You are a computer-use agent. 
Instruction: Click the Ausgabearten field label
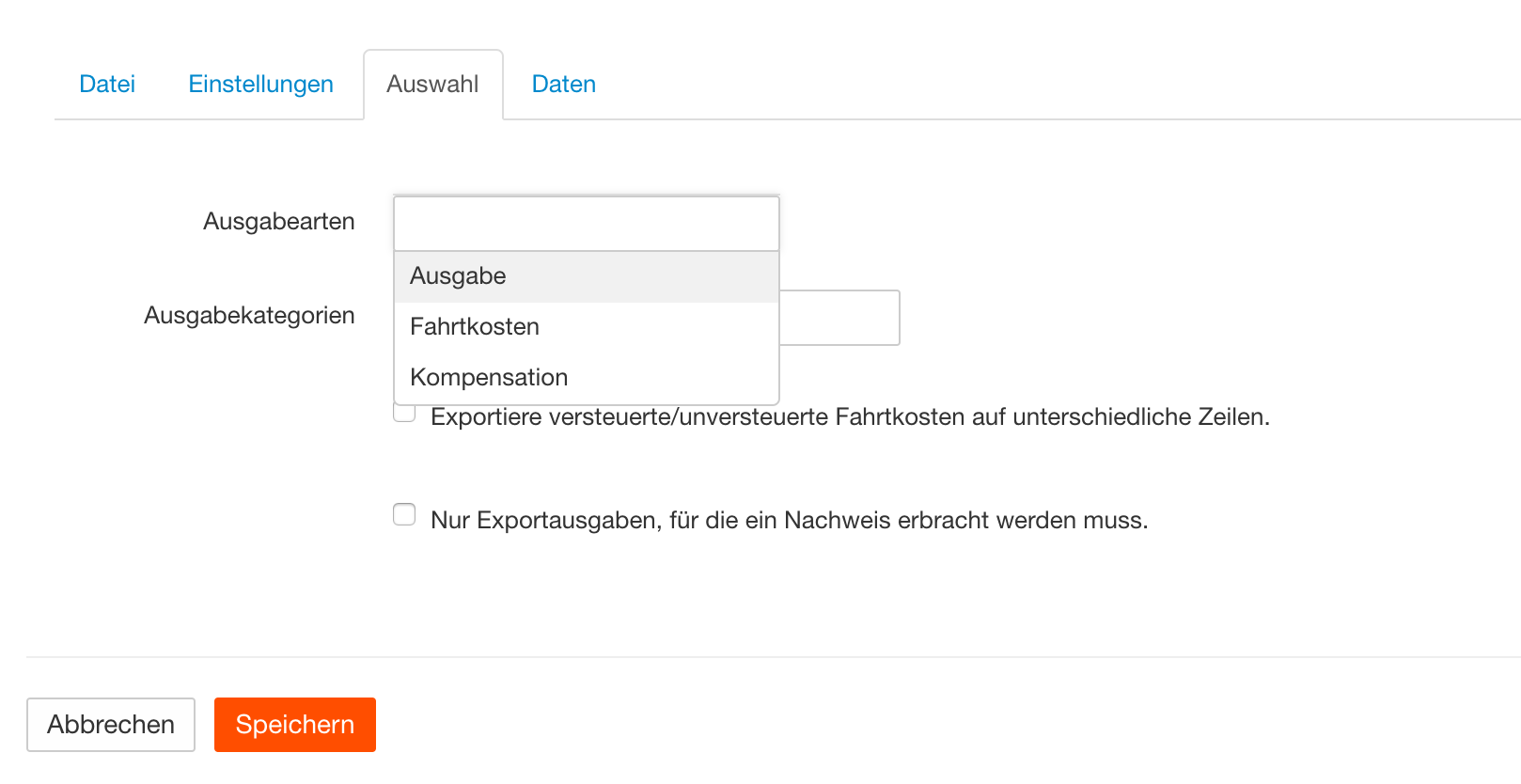(278, 222)
